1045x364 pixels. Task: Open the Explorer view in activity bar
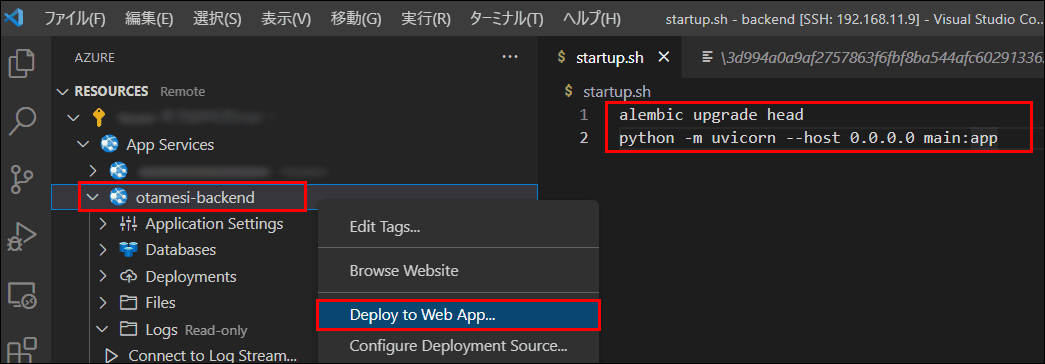click(21, 64)
